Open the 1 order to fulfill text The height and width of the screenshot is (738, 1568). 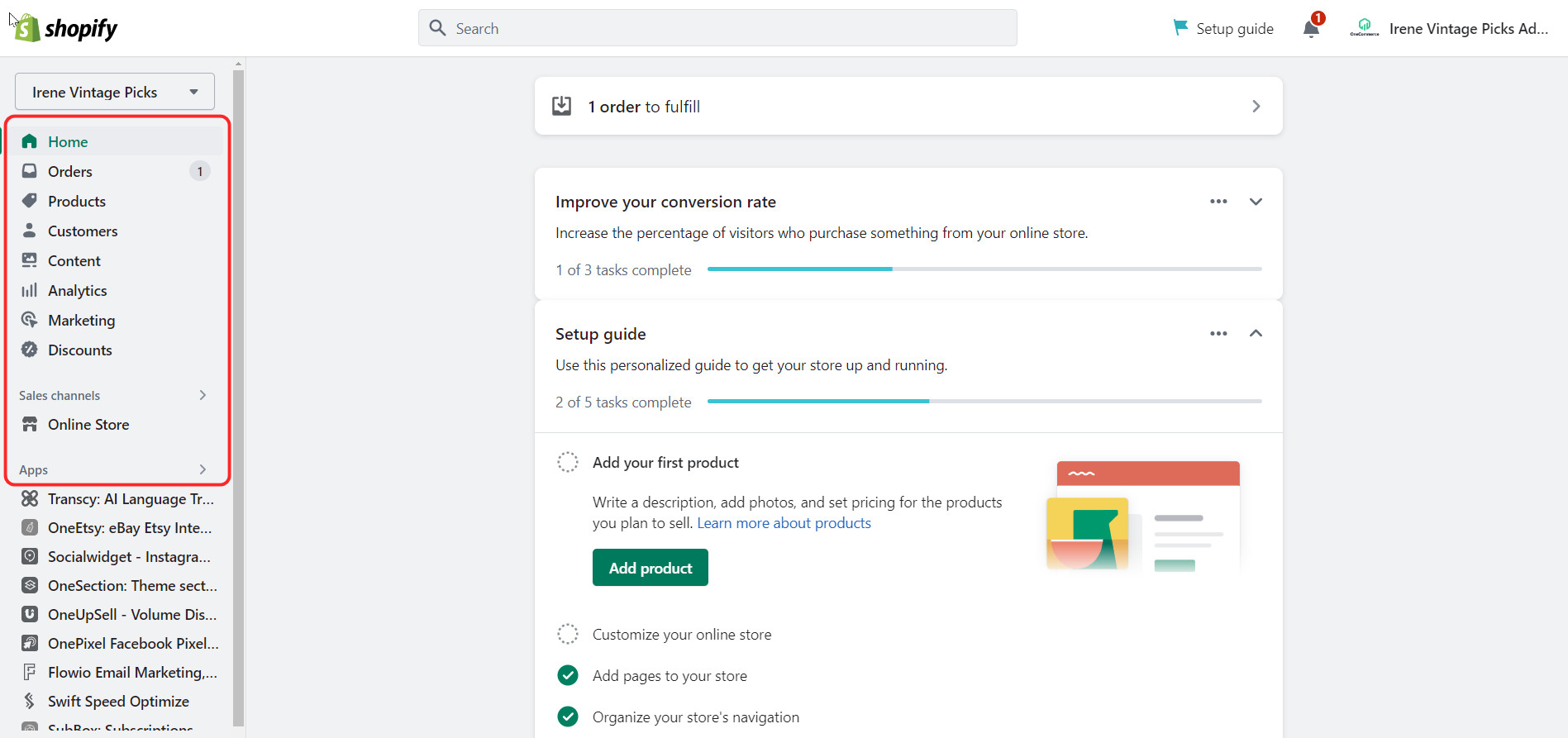pyautogui.click(x=644, y=107)
